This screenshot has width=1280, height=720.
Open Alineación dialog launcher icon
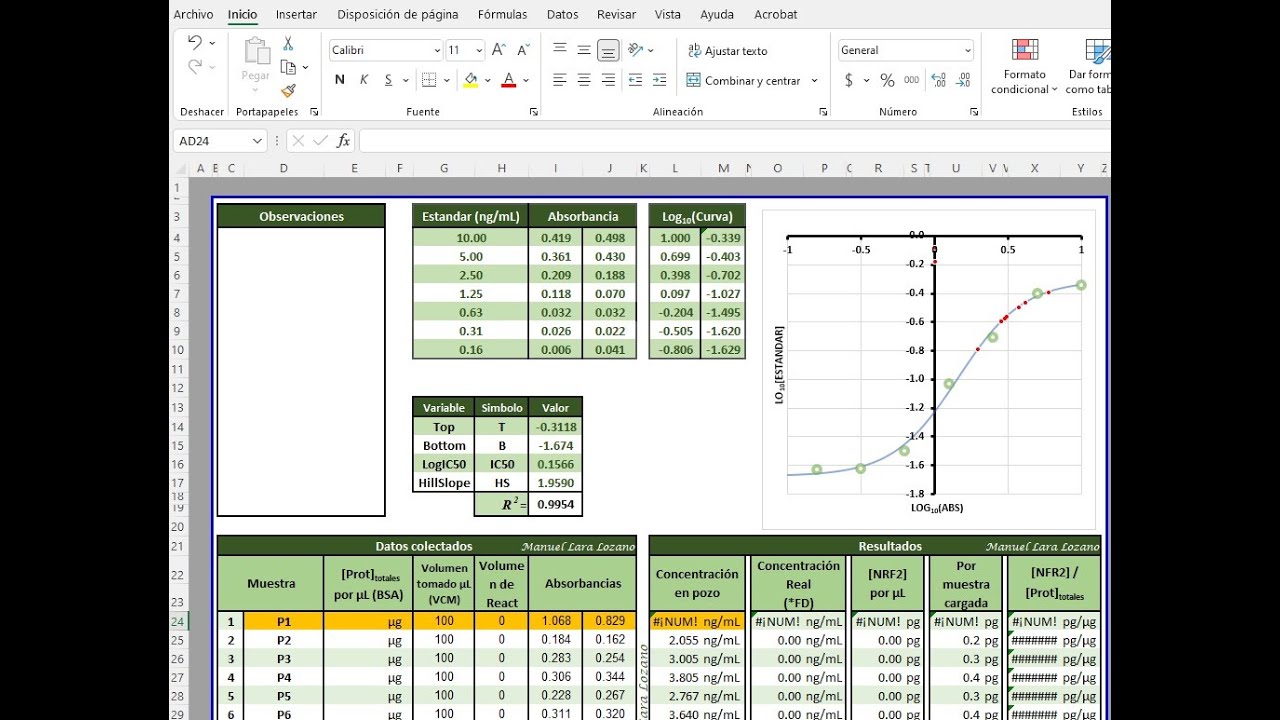[824, 112]
